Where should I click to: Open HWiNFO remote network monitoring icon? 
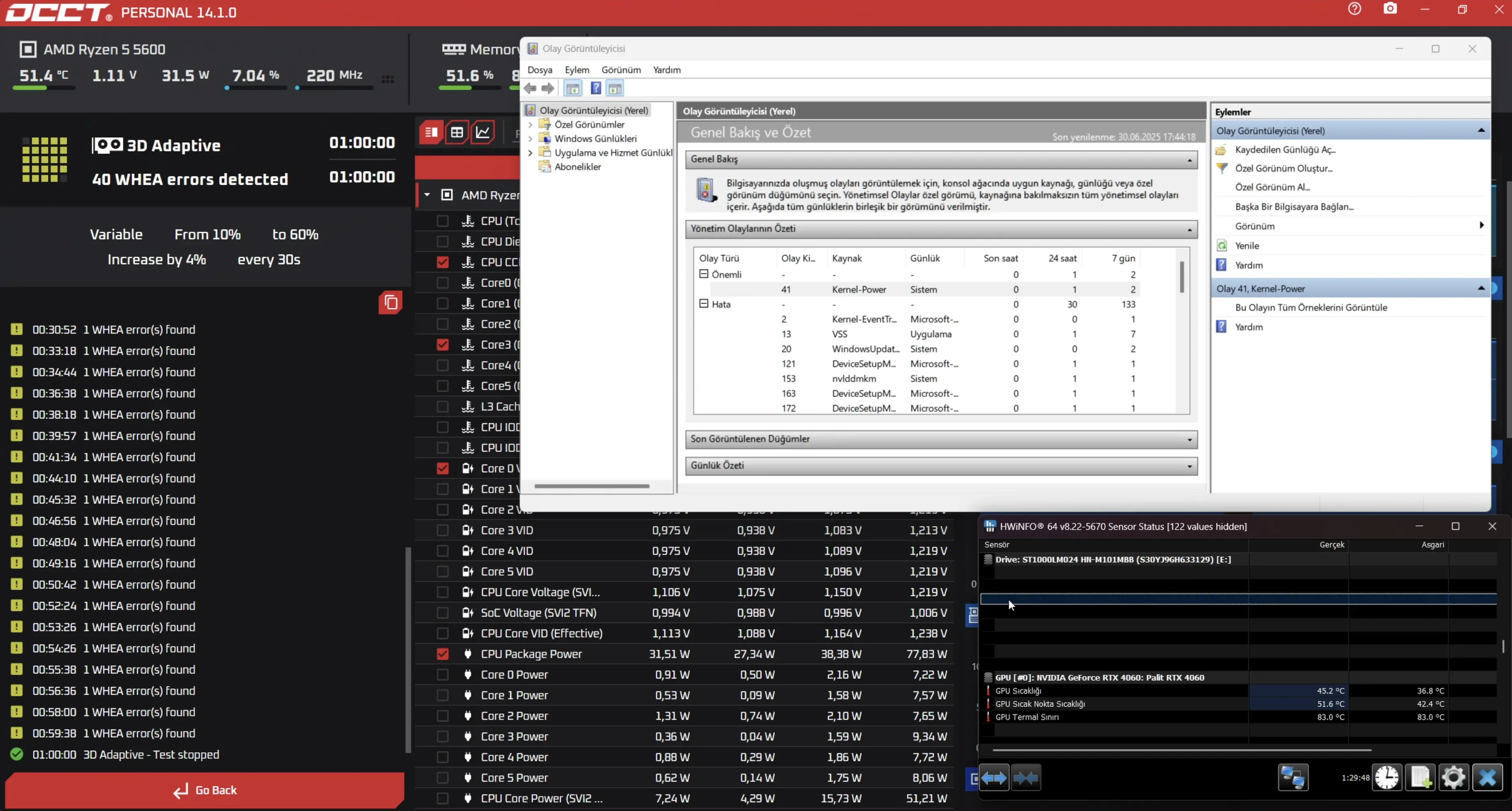(x=1293, y=778)
